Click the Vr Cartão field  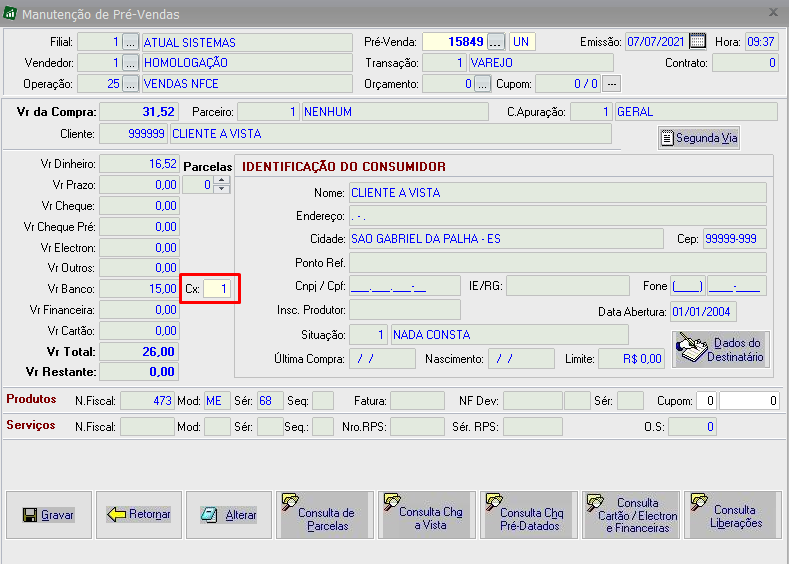coord(139,331)
